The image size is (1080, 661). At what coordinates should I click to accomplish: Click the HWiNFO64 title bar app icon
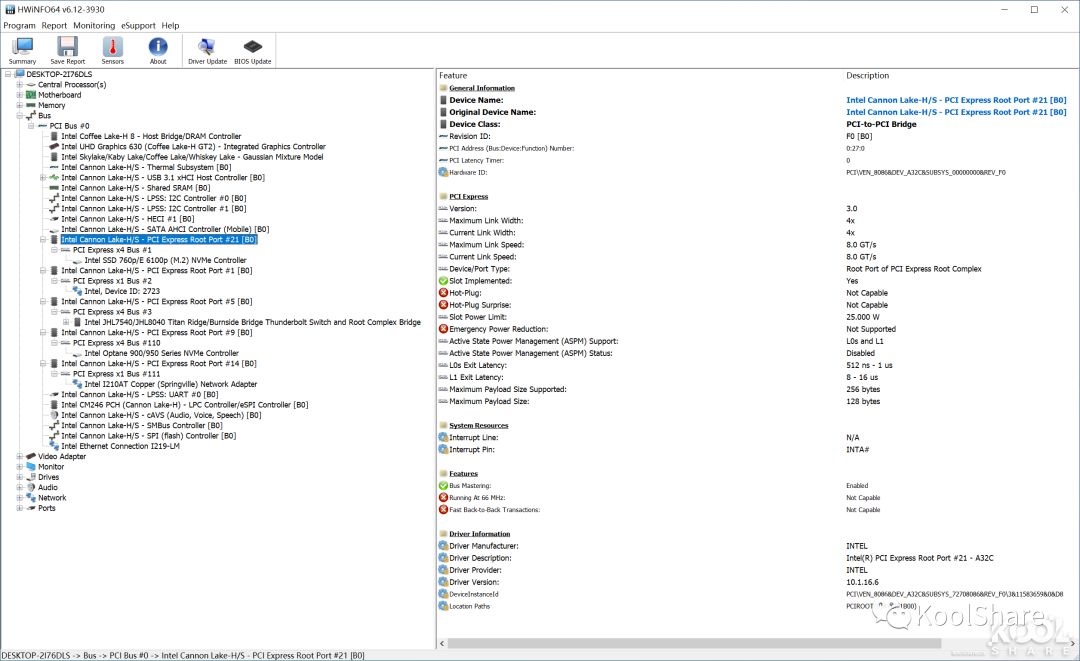point(10,10)
